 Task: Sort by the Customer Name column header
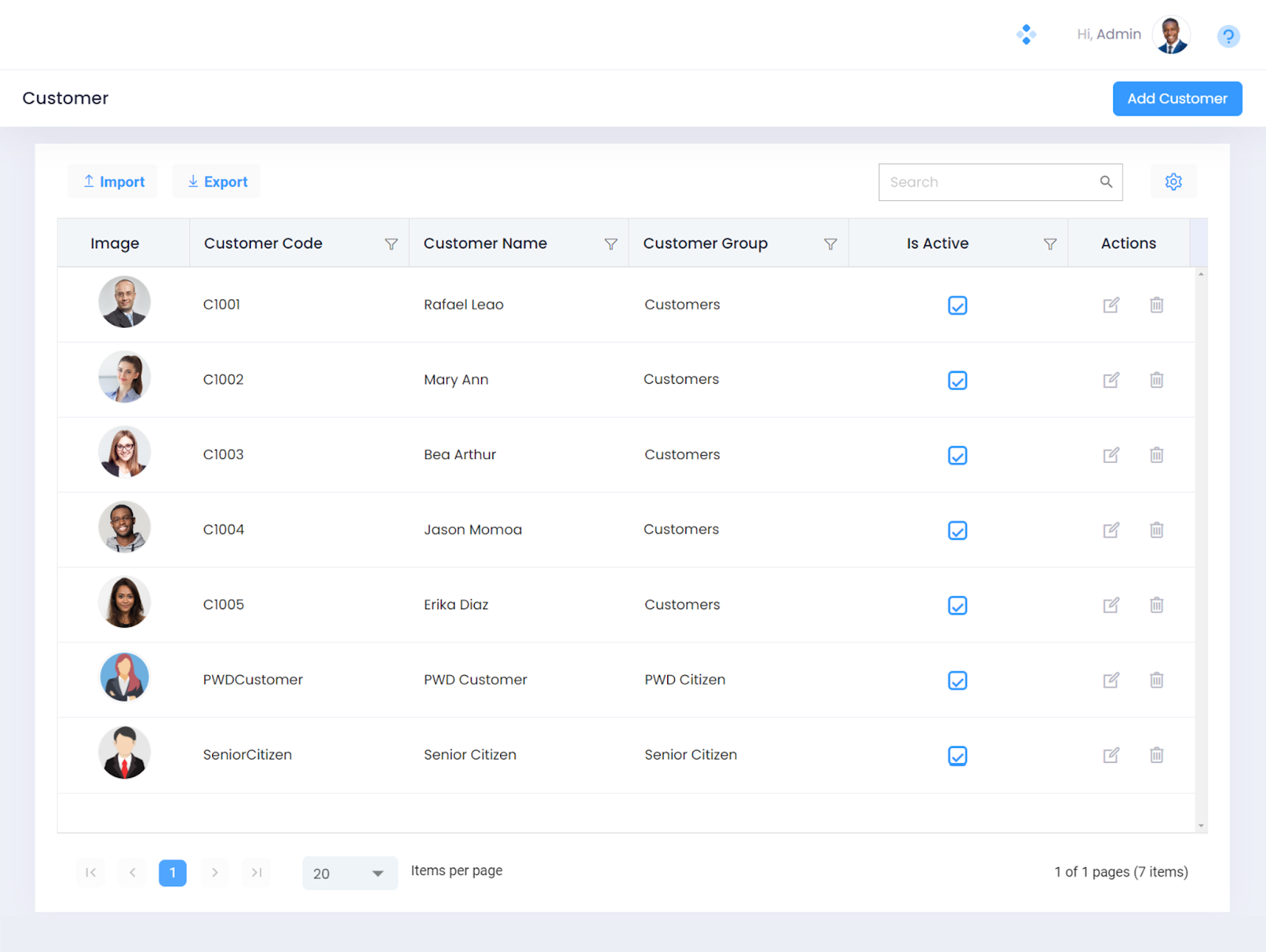(x=485, y=244)
